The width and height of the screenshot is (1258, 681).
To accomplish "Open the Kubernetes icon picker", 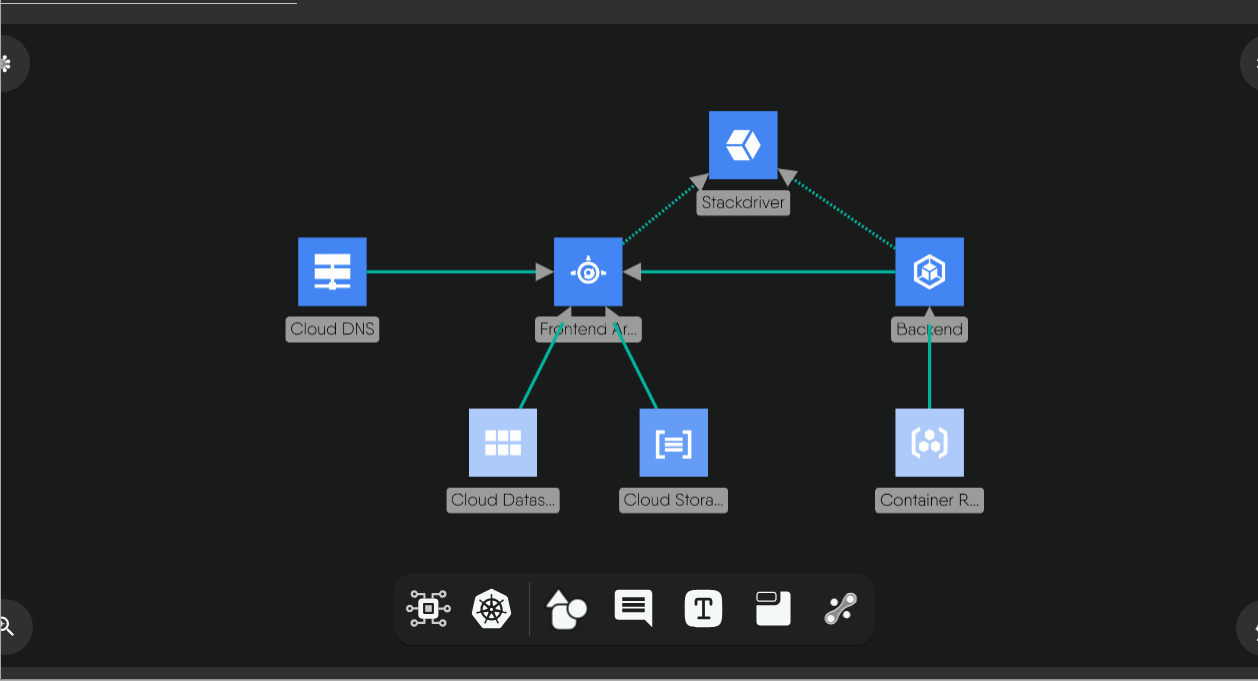I will pos(489,608).
